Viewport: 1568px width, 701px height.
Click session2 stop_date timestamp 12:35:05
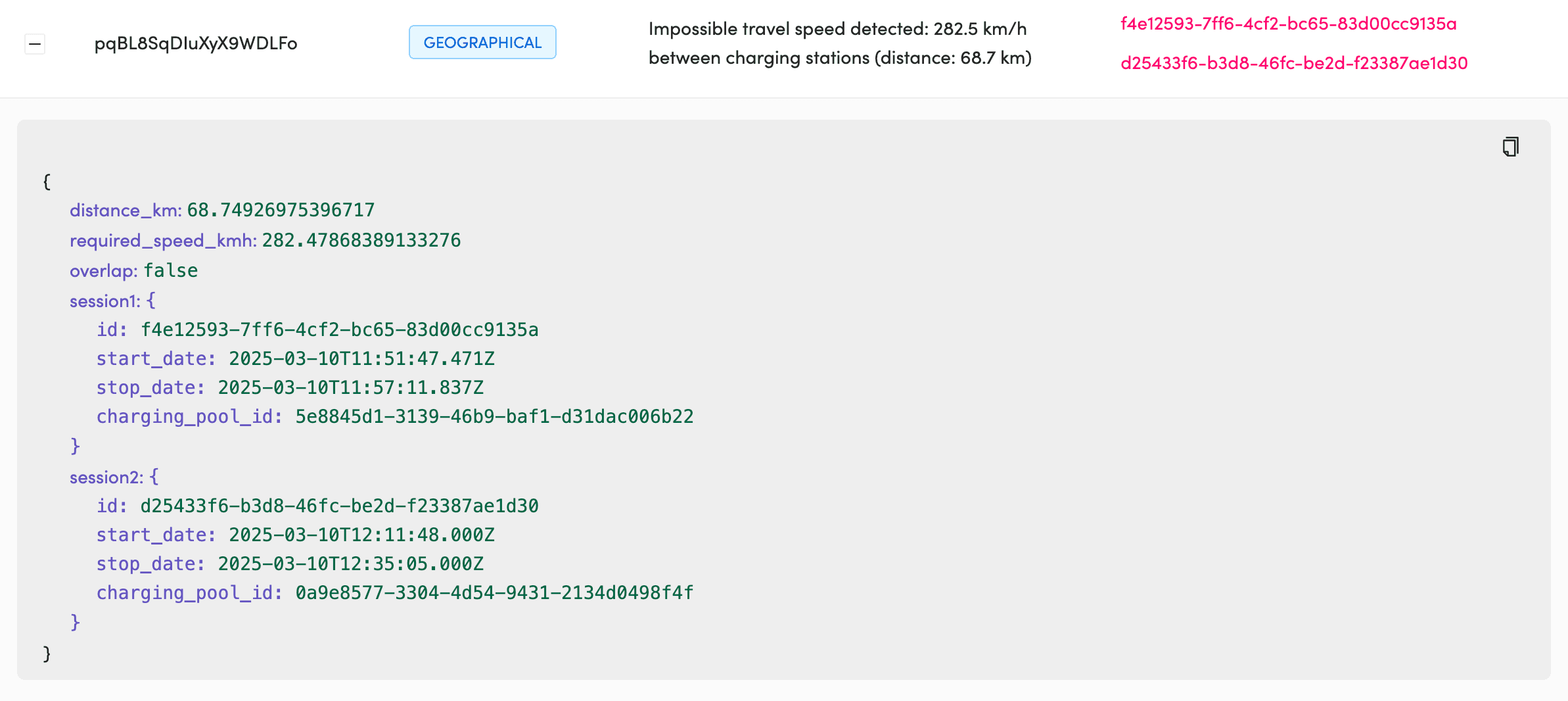(x=350, y=564)
